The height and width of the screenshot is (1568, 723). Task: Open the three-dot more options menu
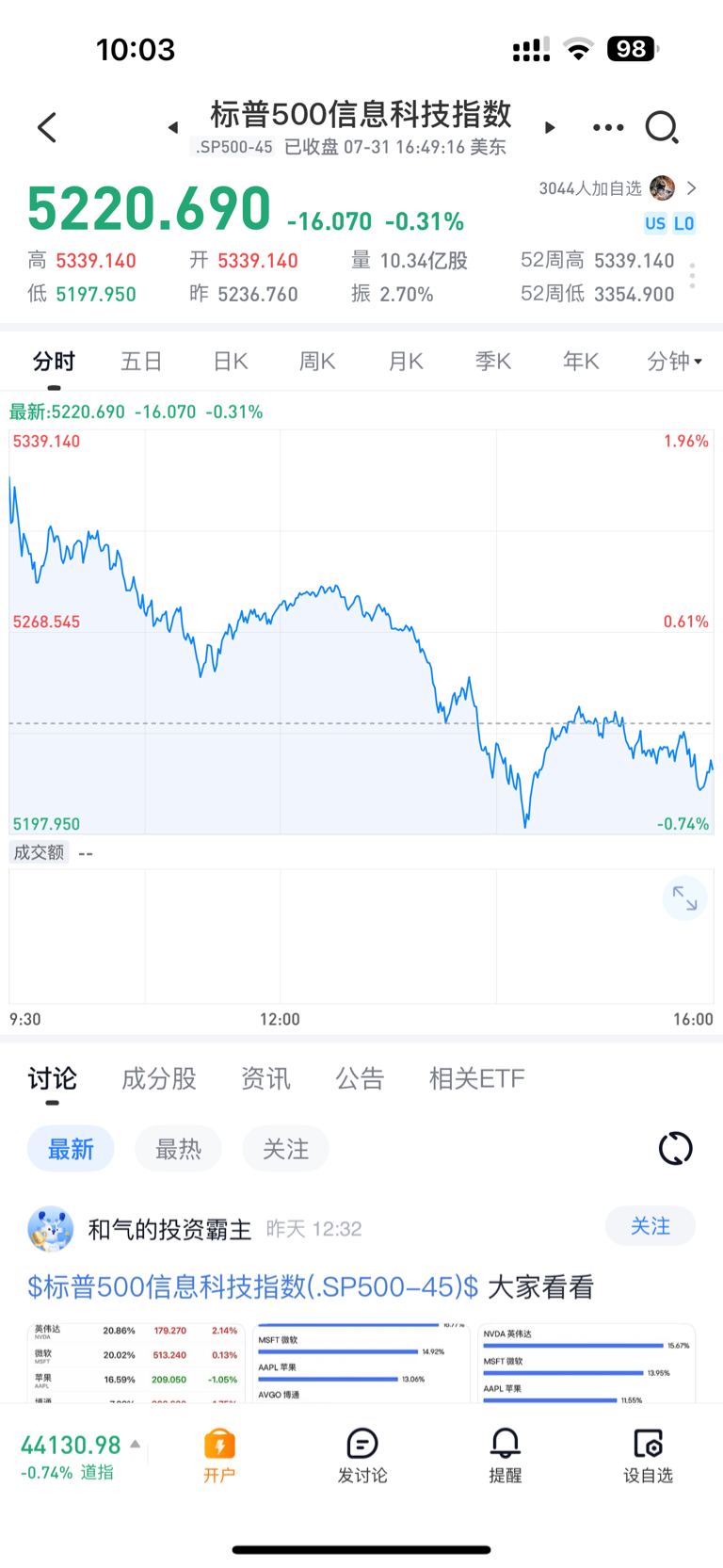pos(608,127)
